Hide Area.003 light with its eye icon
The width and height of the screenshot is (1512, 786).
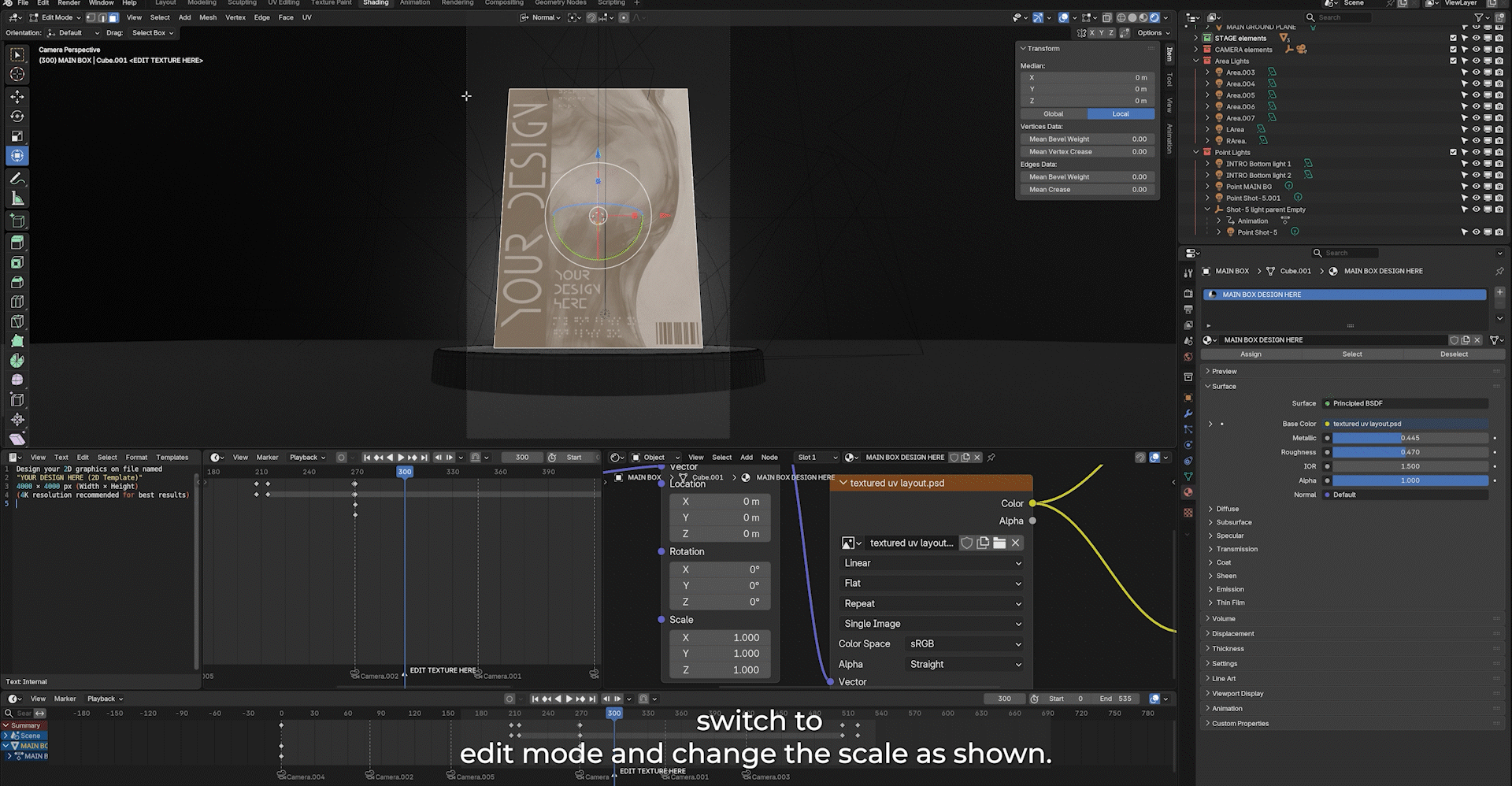(x=1476, y=72)
